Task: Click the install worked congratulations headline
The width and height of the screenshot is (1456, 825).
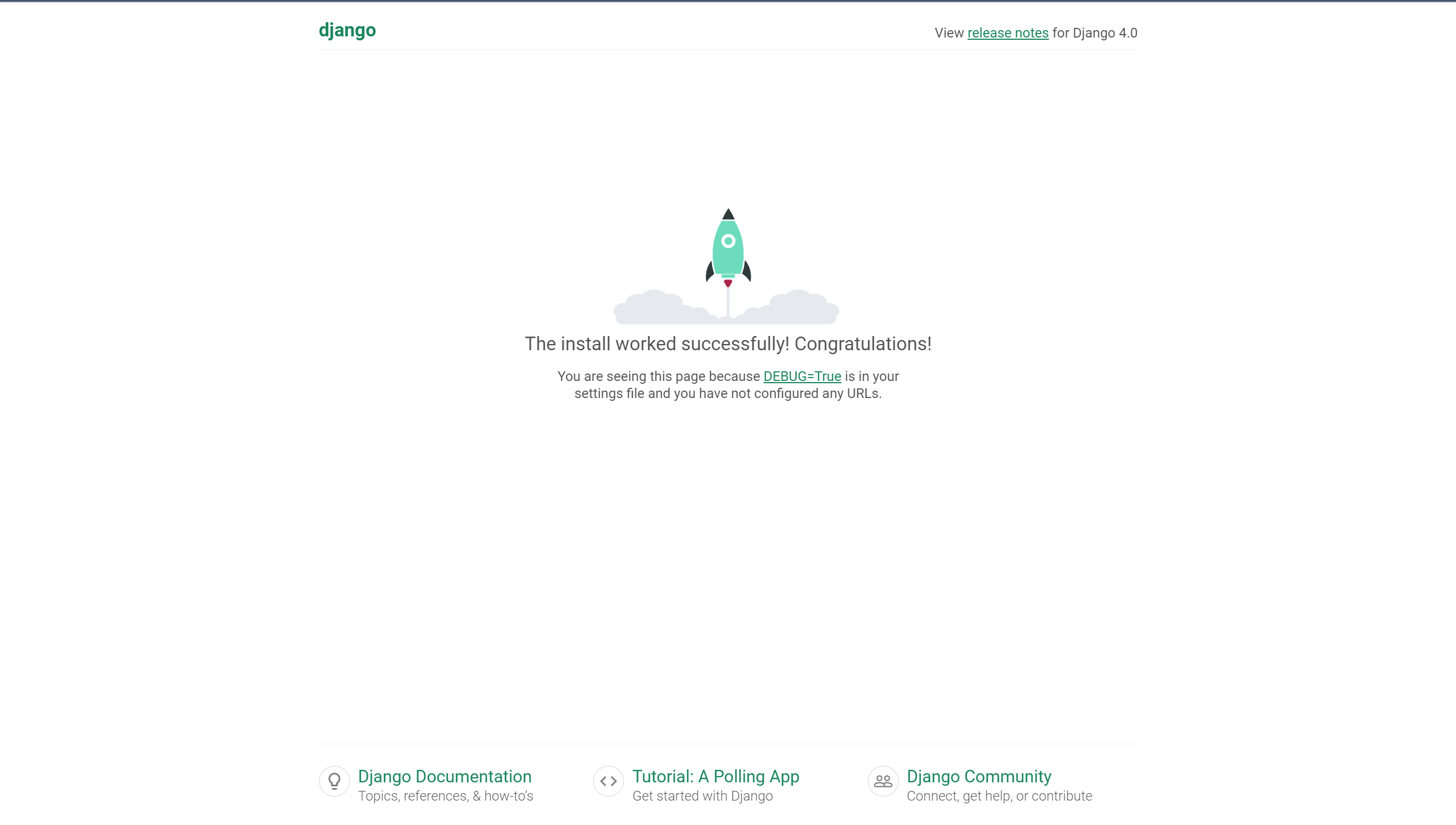Action: [x=727, y=343]
